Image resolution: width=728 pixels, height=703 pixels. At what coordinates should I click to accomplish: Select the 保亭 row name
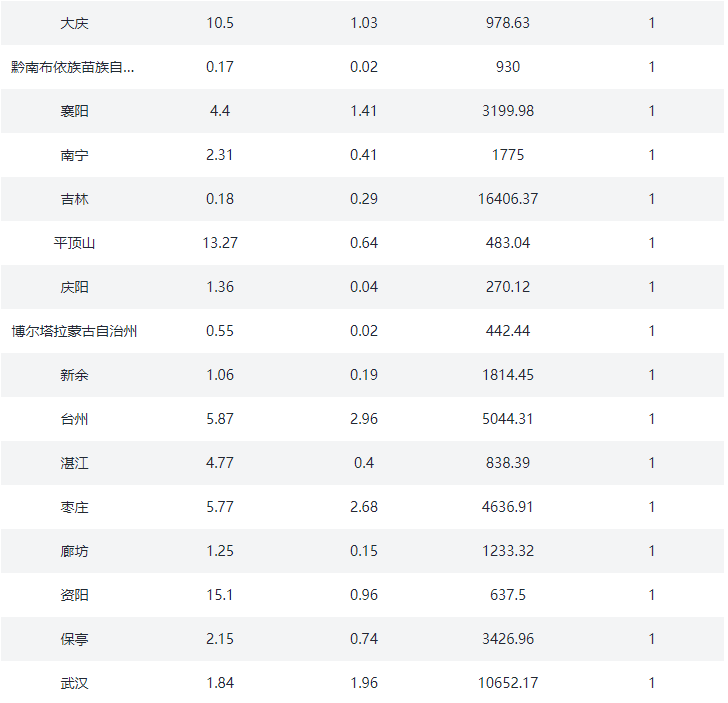click(74, 639)
